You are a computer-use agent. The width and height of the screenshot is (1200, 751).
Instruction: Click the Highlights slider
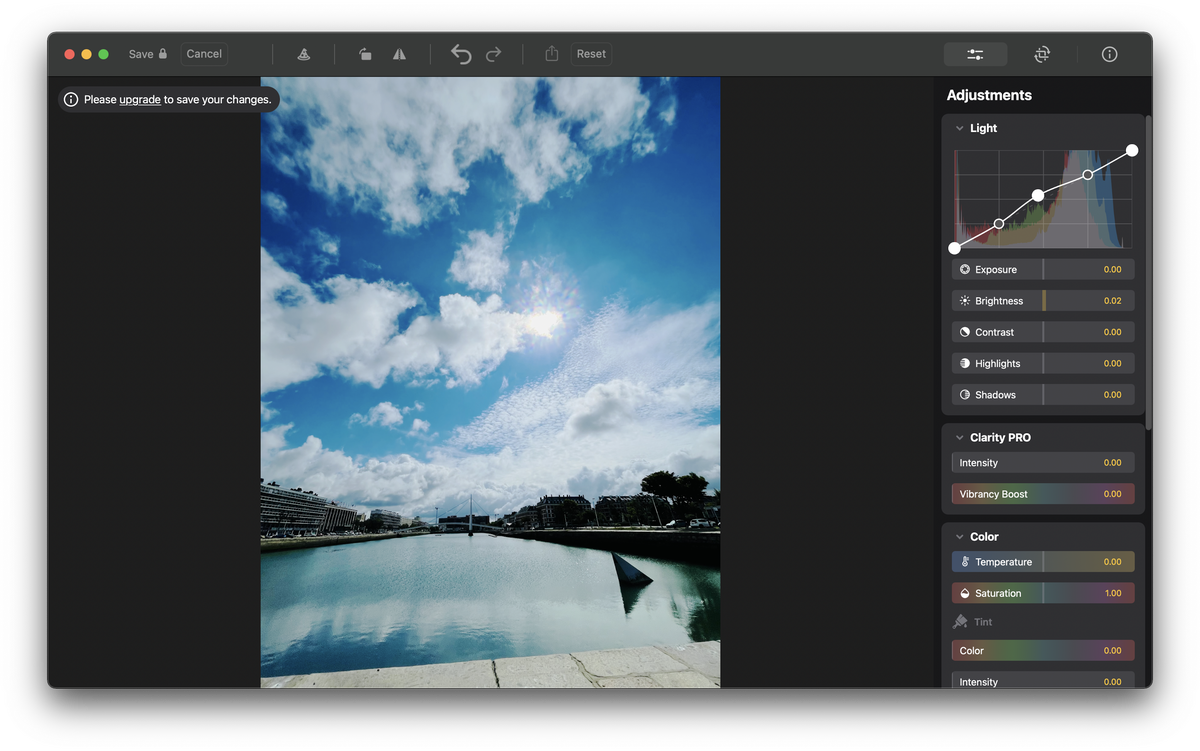coord(1043,363)
